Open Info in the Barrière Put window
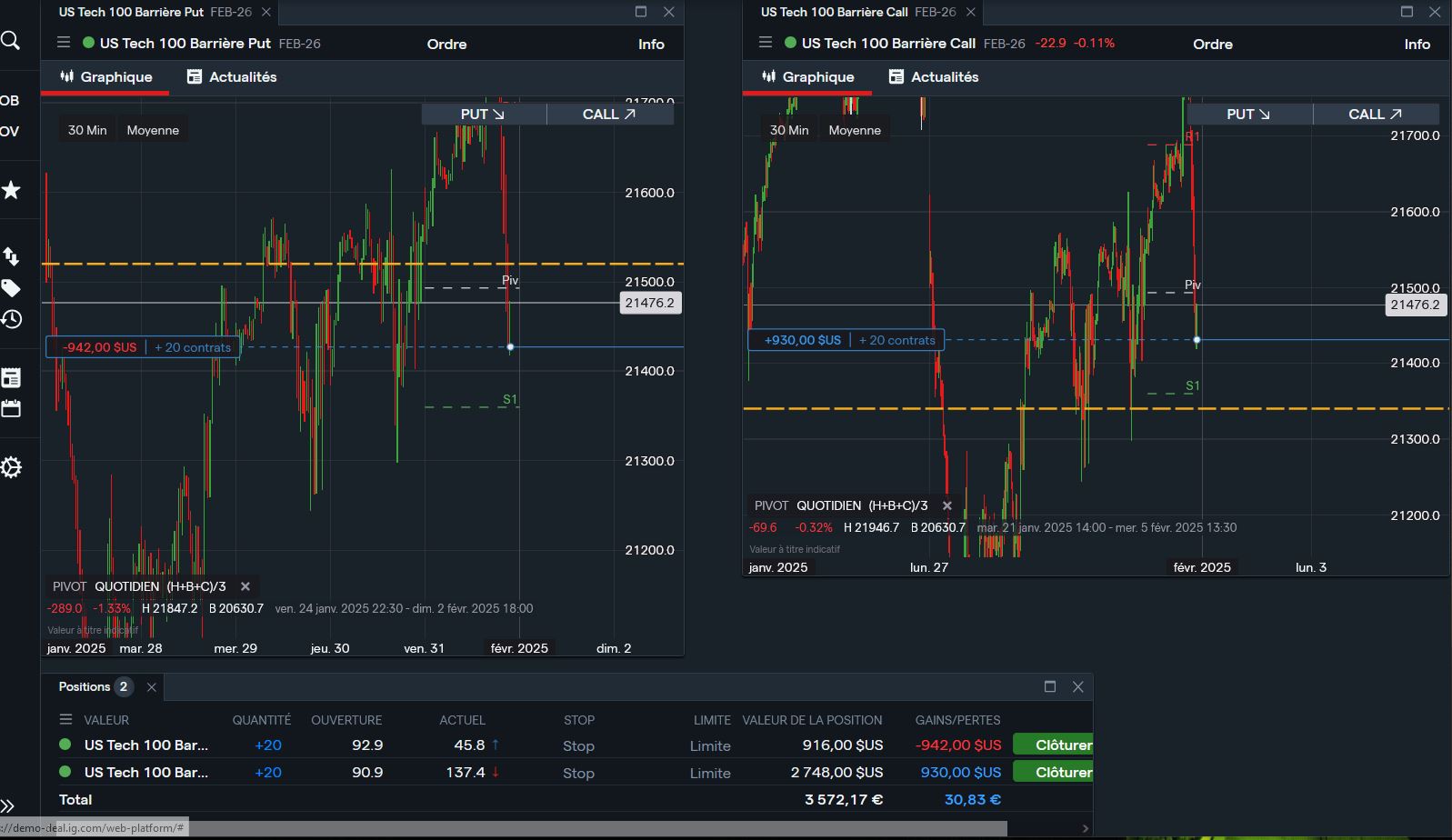Screen dimensions: 1452x840 [651, 44]
